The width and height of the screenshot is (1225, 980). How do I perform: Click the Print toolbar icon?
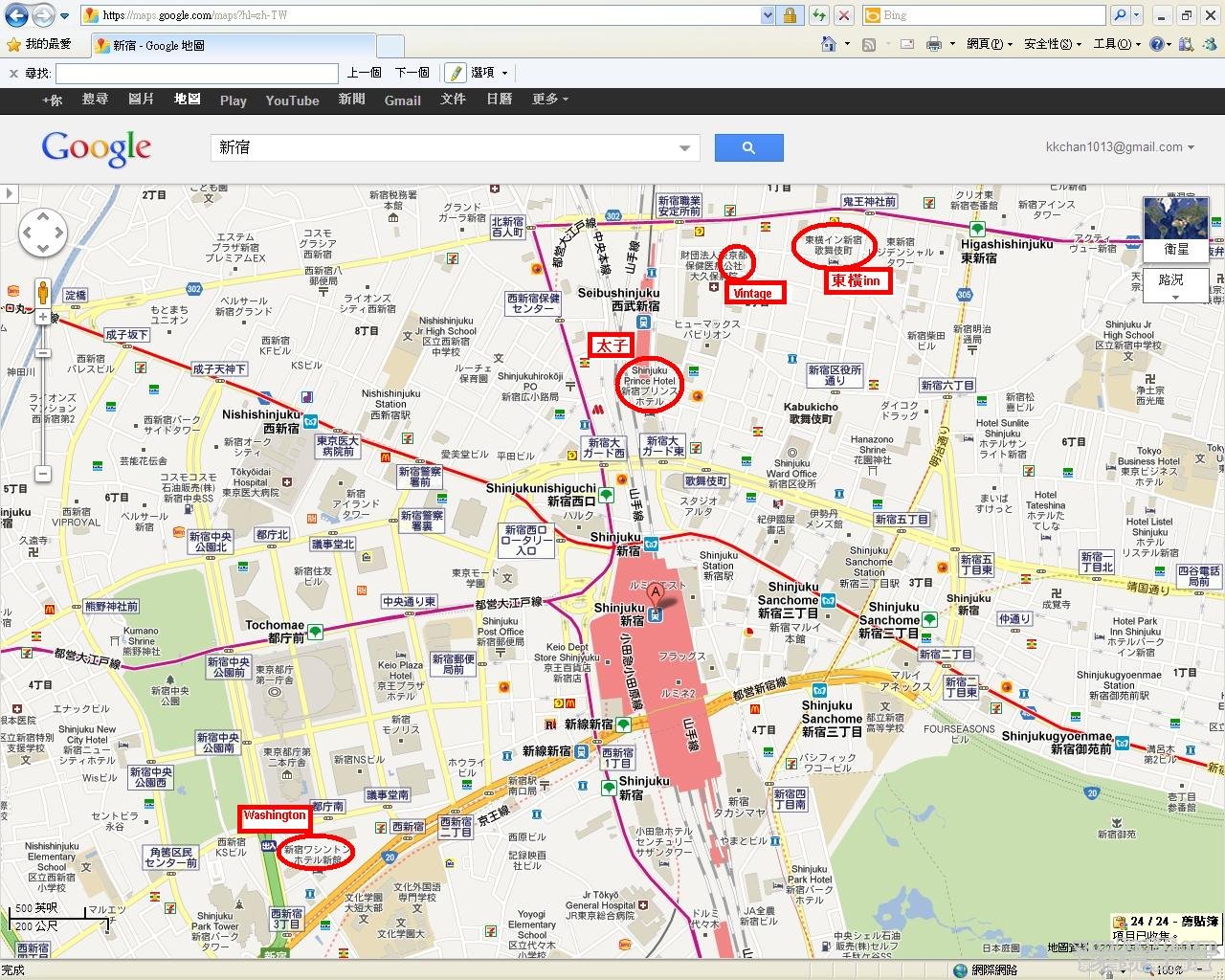click(933, 44)
